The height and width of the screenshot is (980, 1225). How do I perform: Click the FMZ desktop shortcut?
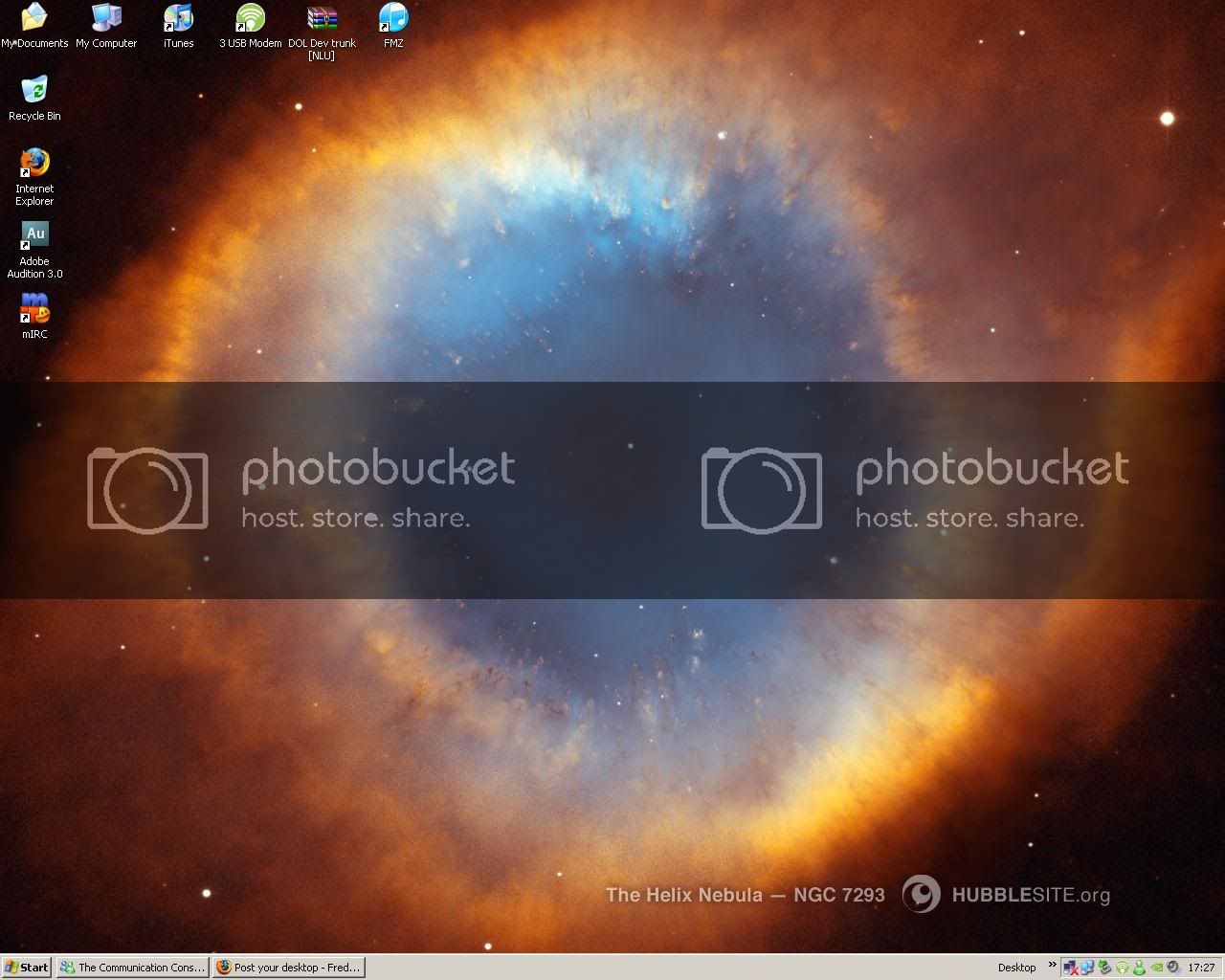pos(393,18)
